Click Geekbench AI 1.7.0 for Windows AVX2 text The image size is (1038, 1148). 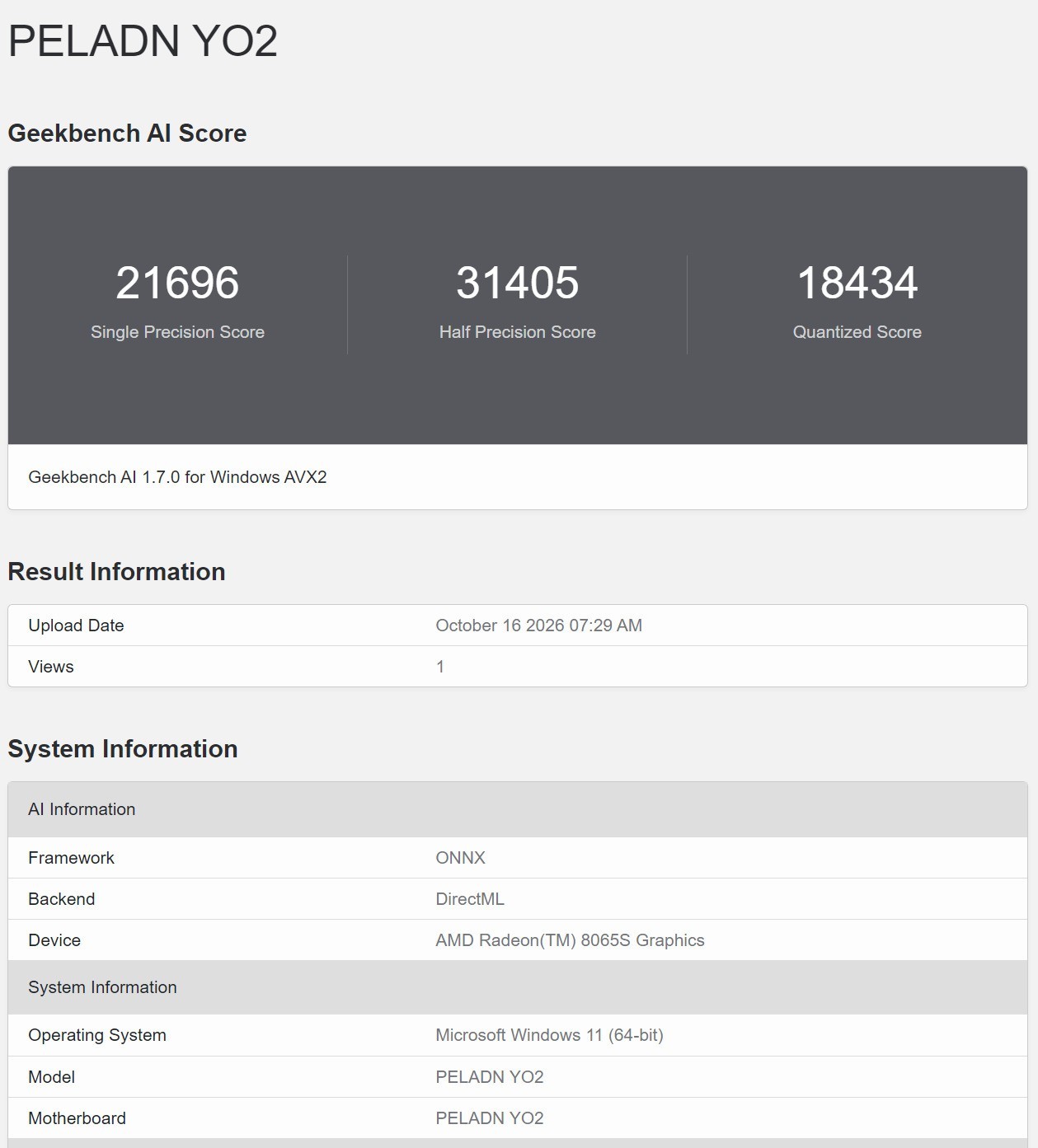[x=177, y=477]
